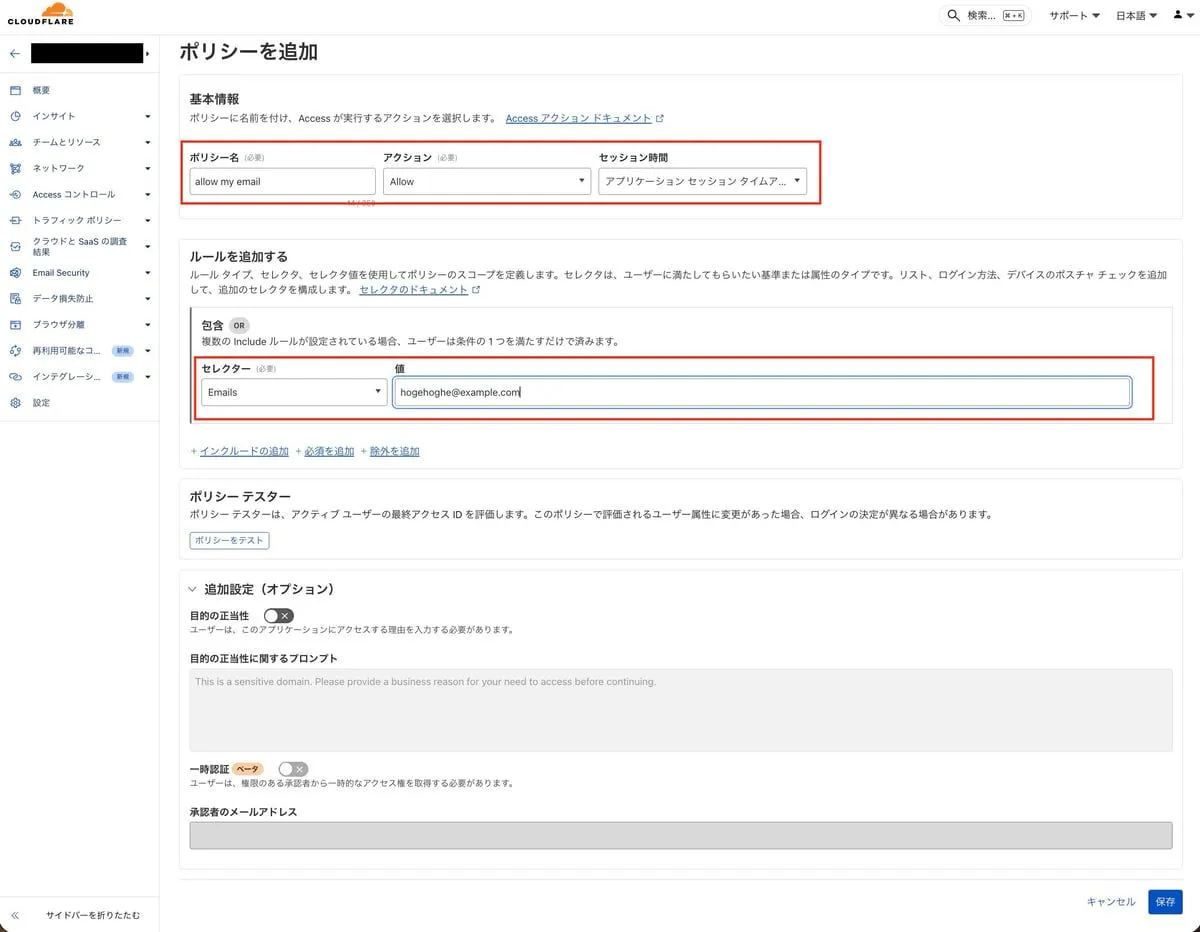Click the back arrow in sidebar
1200x932 pixels.
tap(14, 53)
